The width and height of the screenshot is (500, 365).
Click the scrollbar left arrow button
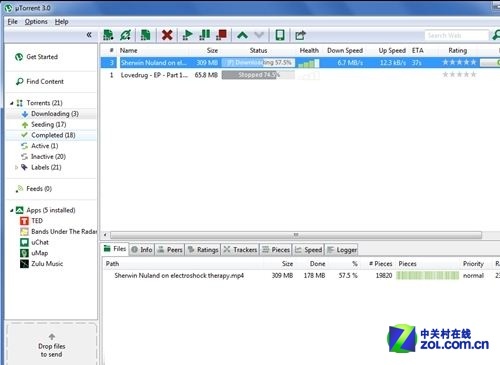pyautogui.click(x=105, y=235)
